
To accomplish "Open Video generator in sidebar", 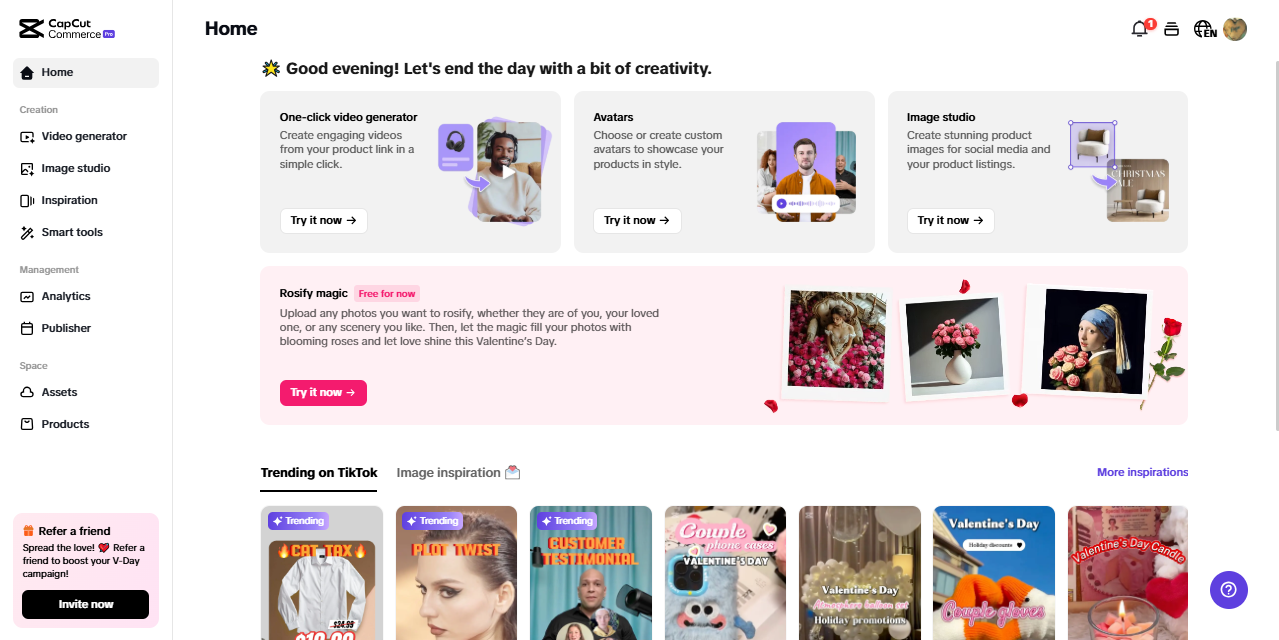I will point(85,136).
